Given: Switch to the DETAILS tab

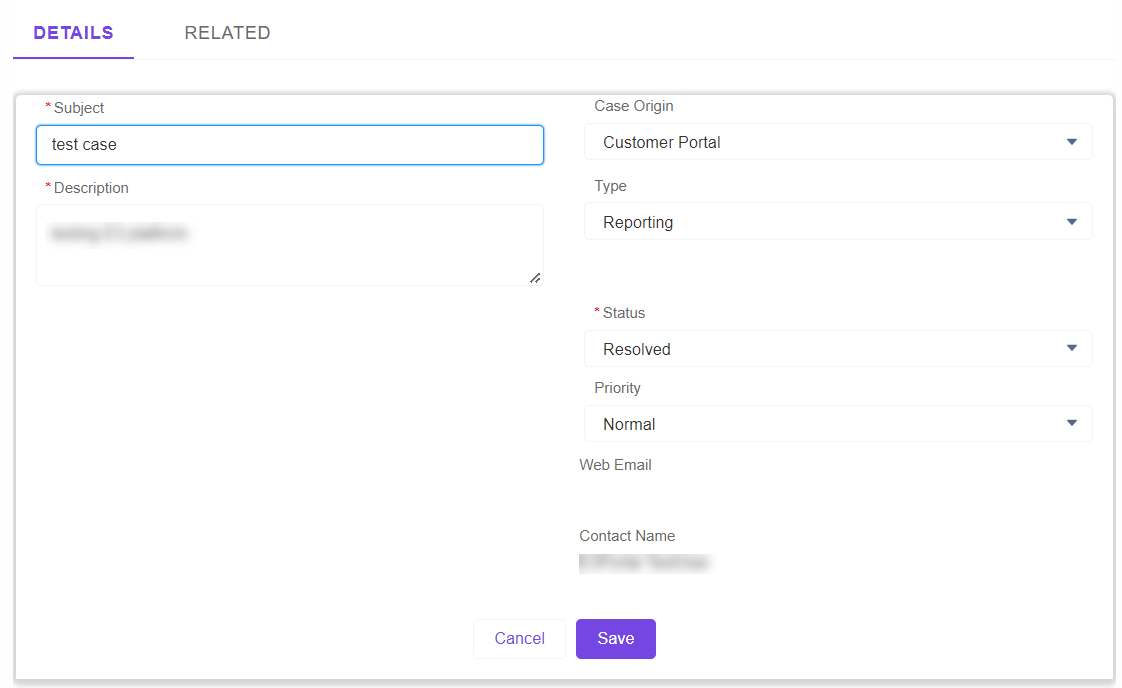Looking at the screenshot, I should click(73, 32).
